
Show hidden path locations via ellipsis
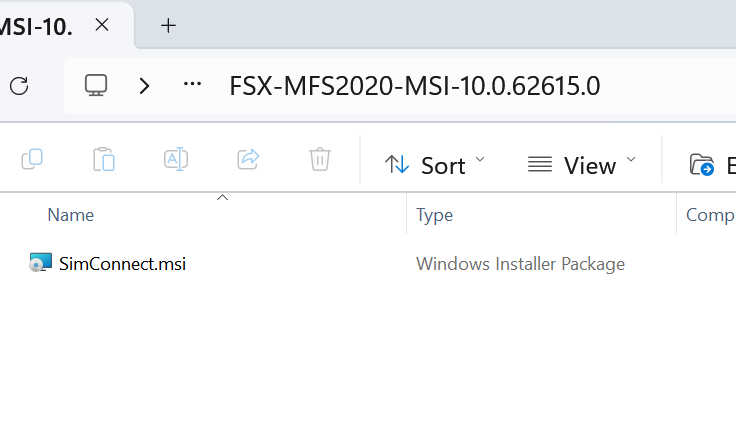point(193,85)
